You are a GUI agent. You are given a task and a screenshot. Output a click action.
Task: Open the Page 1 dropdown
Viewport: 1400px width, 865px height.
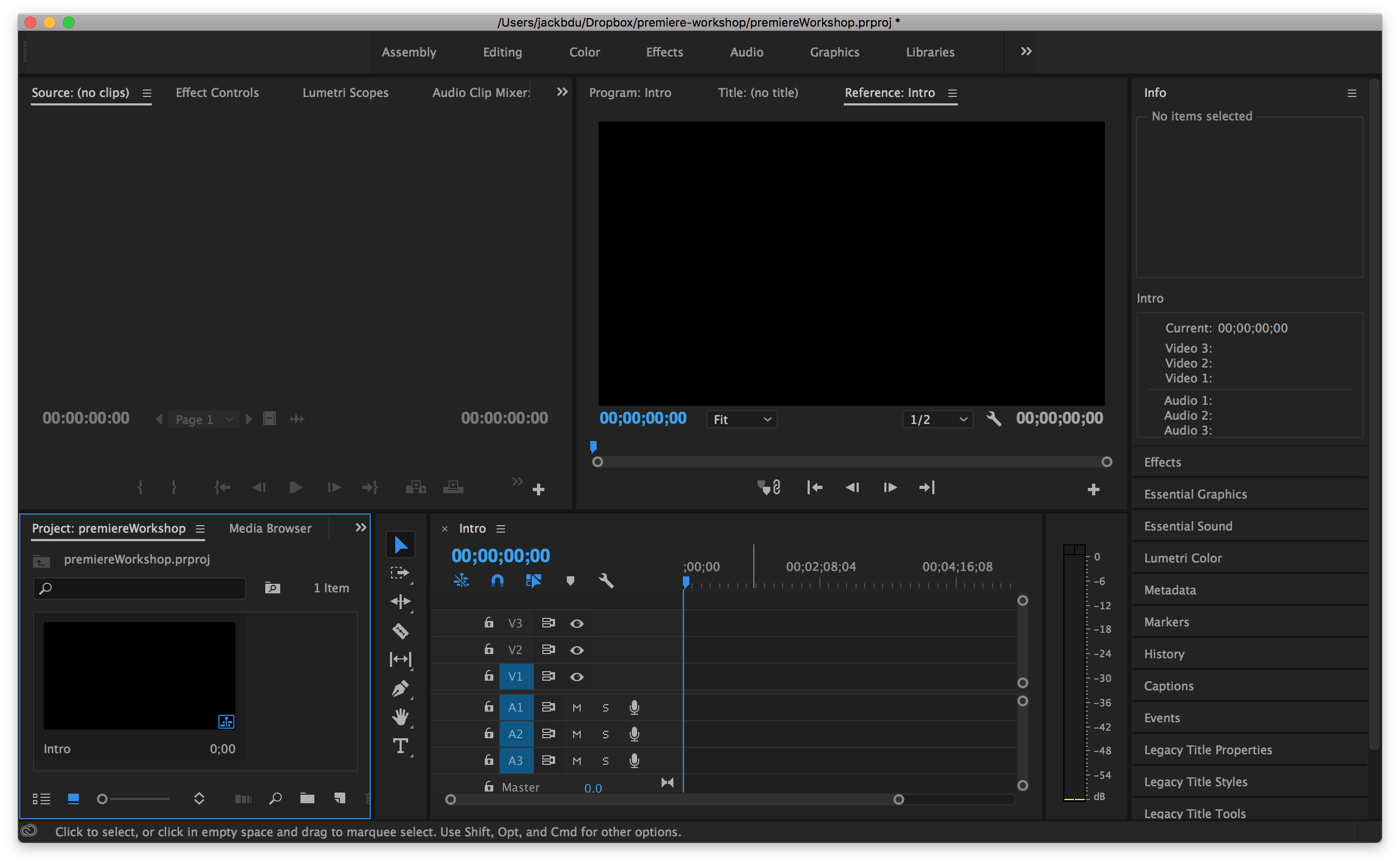(x=203, y=419)
